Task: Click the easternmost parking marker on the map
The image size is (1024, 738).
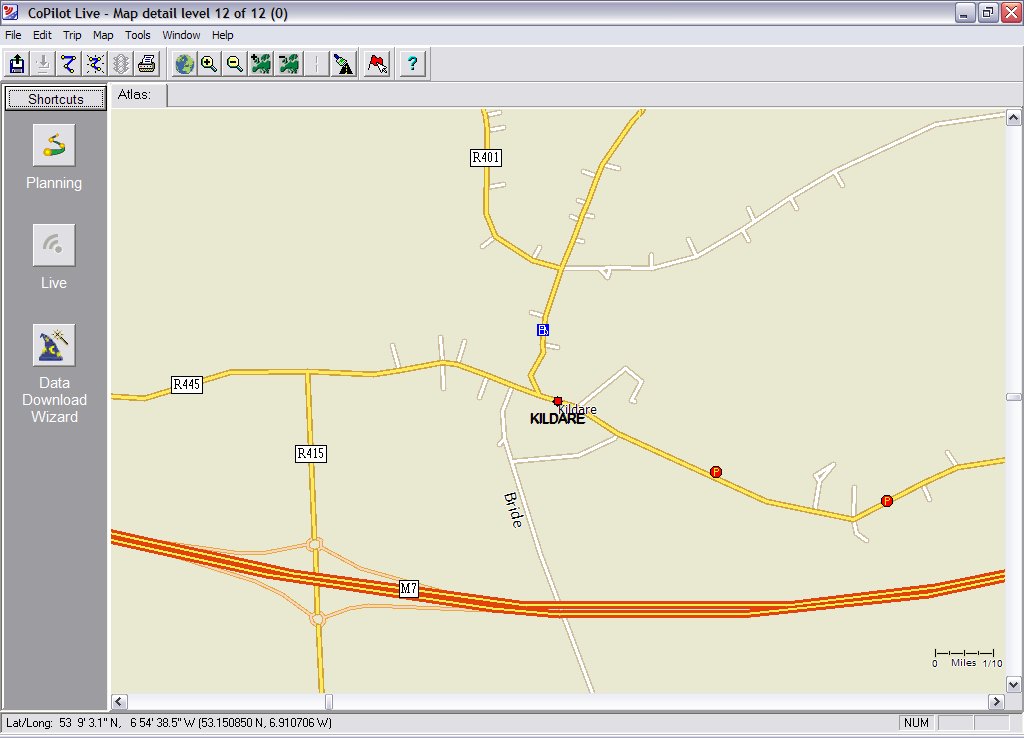Action: pos(887,501)
